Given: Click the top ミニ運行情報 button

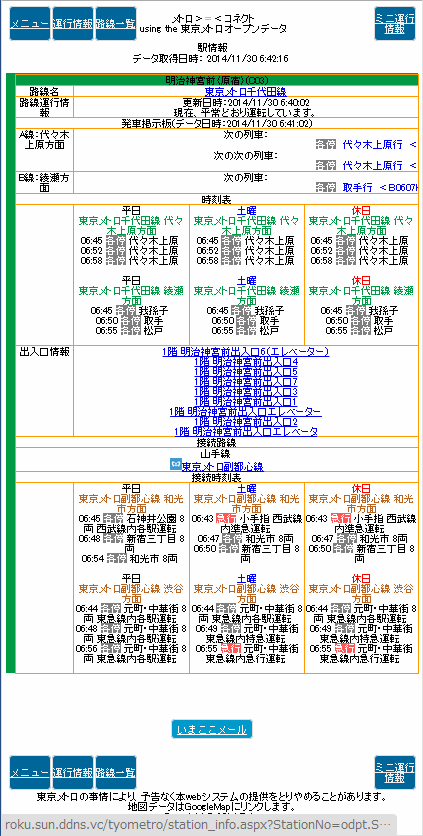Looking at the screenshot, I should tap(395, 23).
